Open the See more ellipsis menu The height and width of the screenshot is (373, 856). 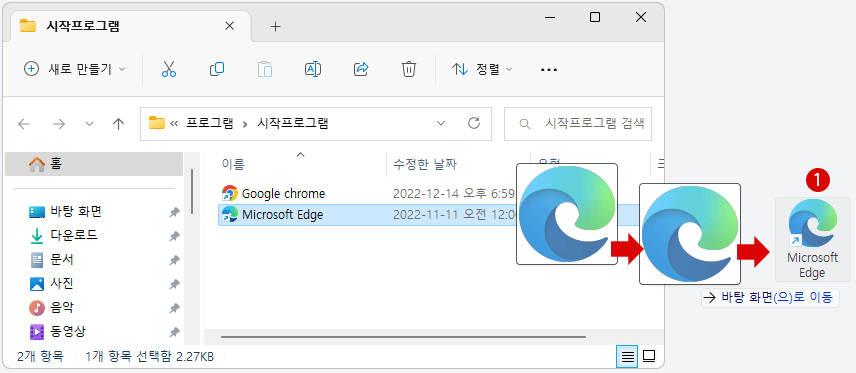[x=549, y=70]
